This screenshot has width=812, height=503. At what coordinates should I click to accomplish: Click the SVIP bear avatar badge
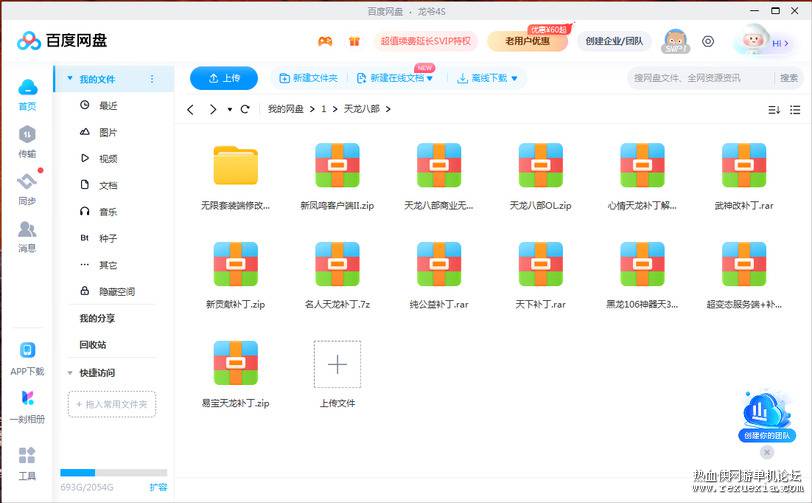[676, 41]
